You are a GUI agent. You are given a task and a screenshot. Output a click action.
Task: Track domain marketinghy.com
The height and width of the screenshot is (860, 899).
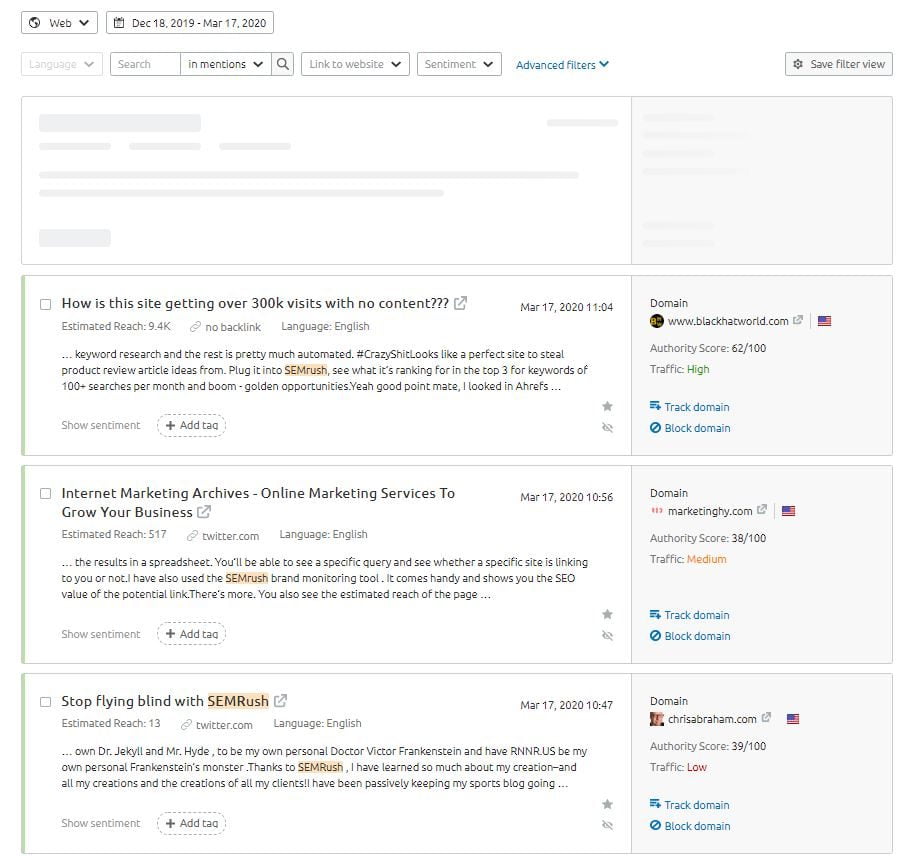coord(690,615)
